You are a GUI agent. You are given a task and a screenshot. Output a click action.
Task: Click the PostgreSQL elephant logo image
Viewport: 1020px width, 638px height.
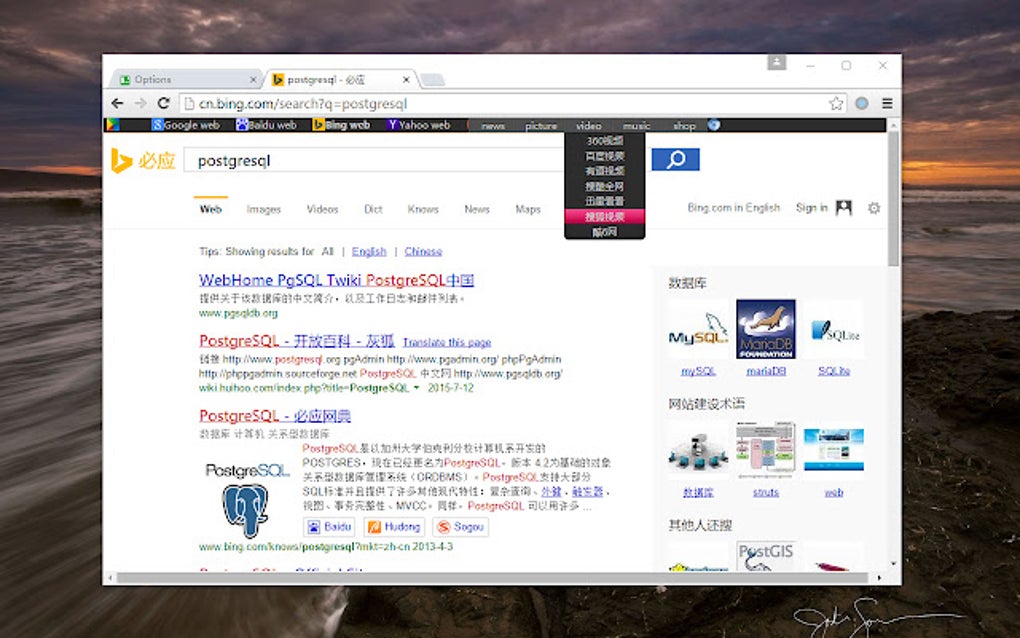click(x=246, y=500)
